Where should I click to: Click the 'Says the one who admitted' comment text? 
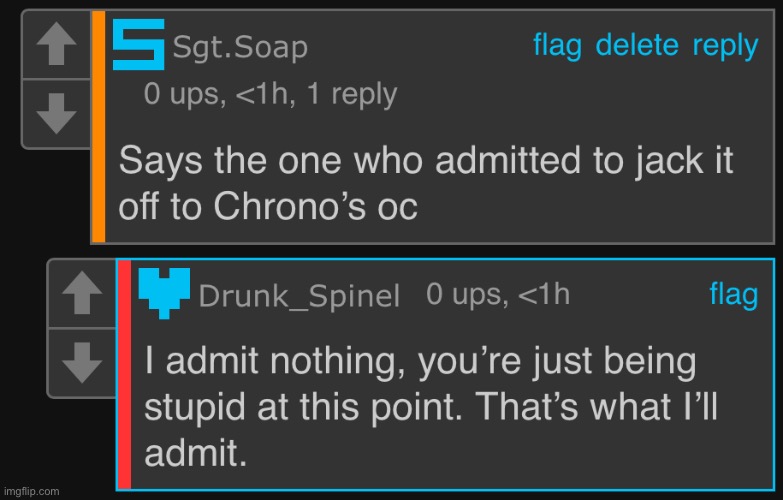click(425, 183)
